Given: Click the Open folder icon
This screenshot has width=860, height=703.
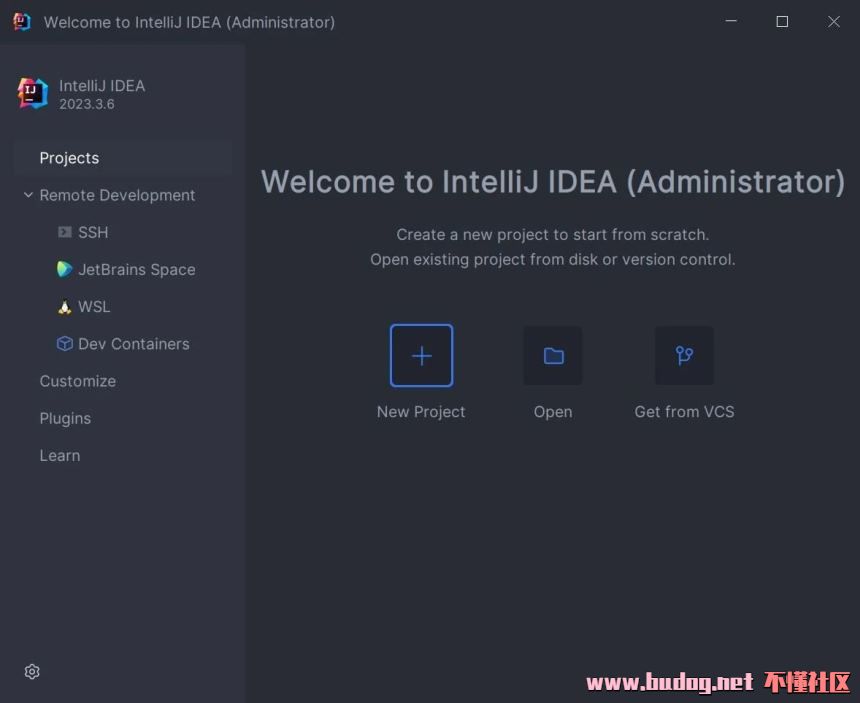Looking at the screenshot, I should coord(553,355).
